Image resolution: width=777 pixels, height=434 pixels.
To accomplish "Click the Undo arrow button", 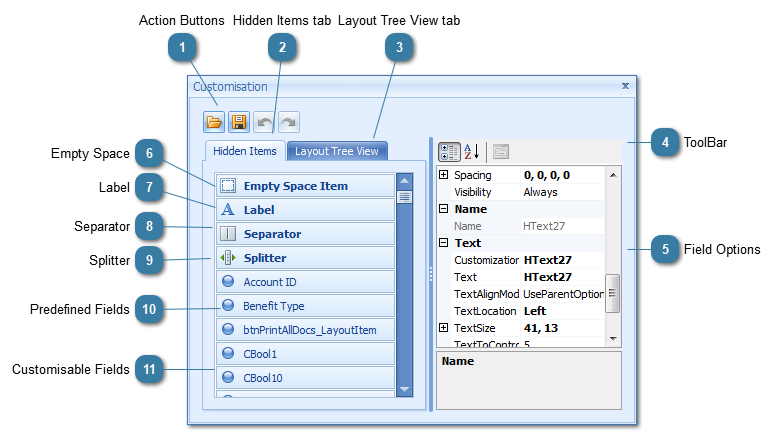I will click(x=264, y=122).
